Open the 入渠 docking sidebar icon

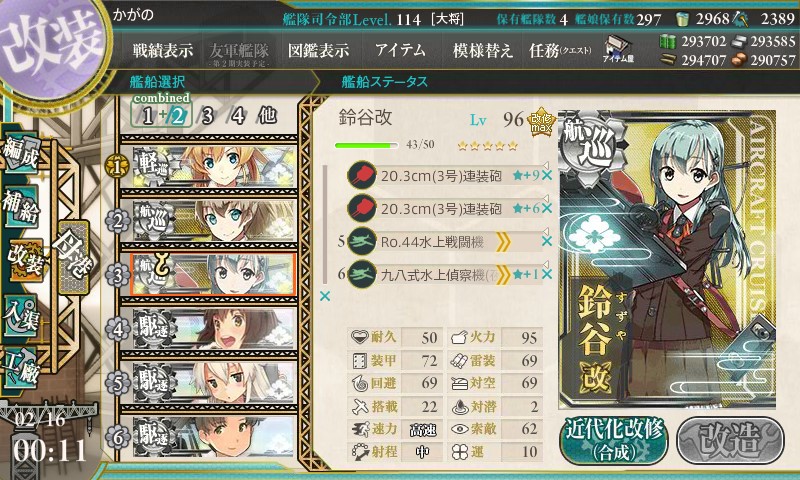click(21, 316)
